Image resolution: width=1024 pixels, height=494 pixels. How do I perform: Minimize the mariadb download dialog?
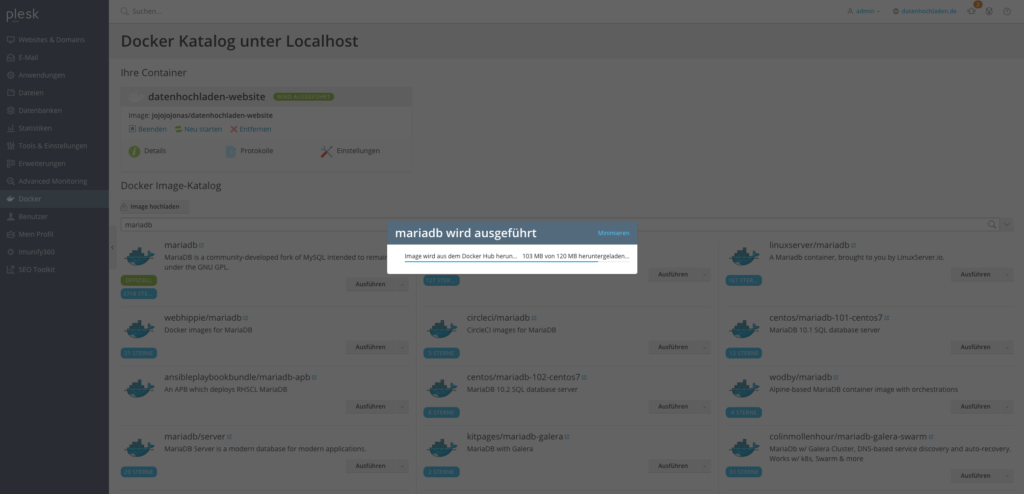613,233
